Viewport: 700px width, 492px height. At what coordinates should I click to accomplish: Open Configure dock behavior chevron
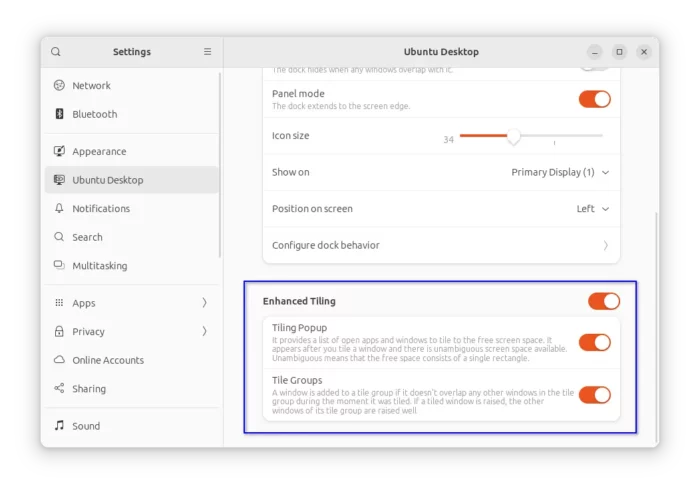point(605,246)
